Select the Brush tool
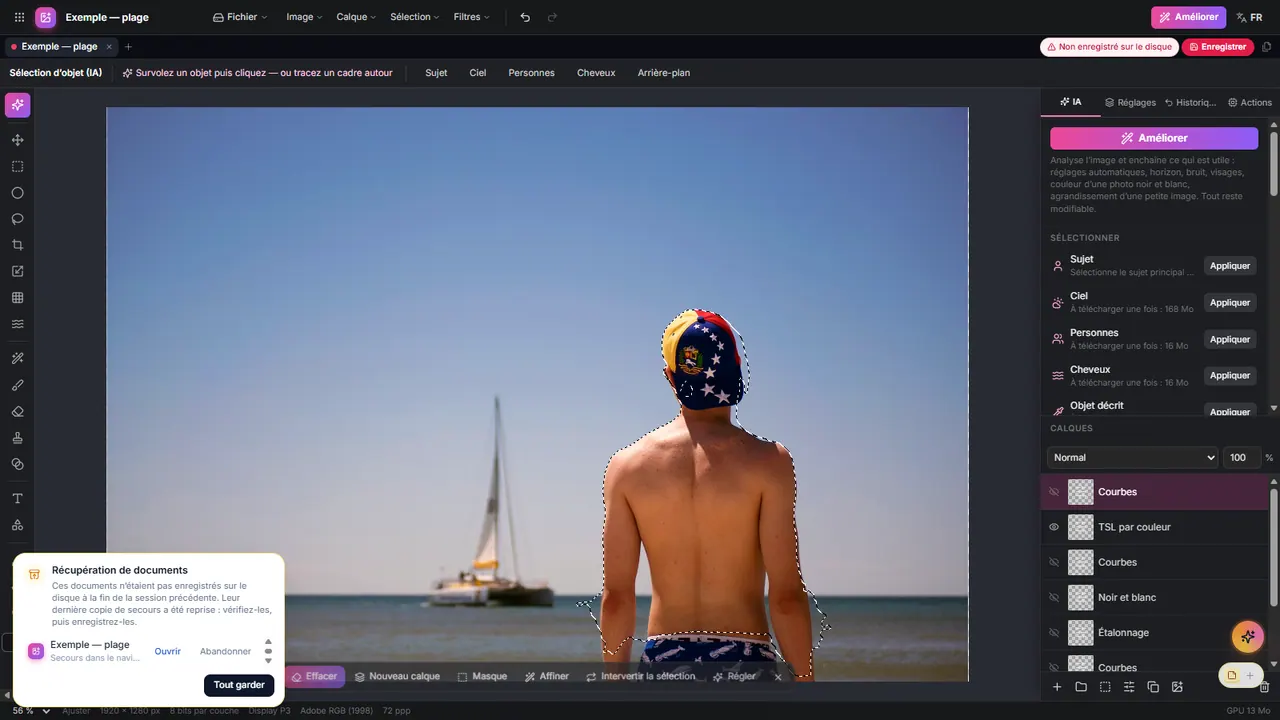This screenshot has width=1280, height=720. [x=18, y=385]
